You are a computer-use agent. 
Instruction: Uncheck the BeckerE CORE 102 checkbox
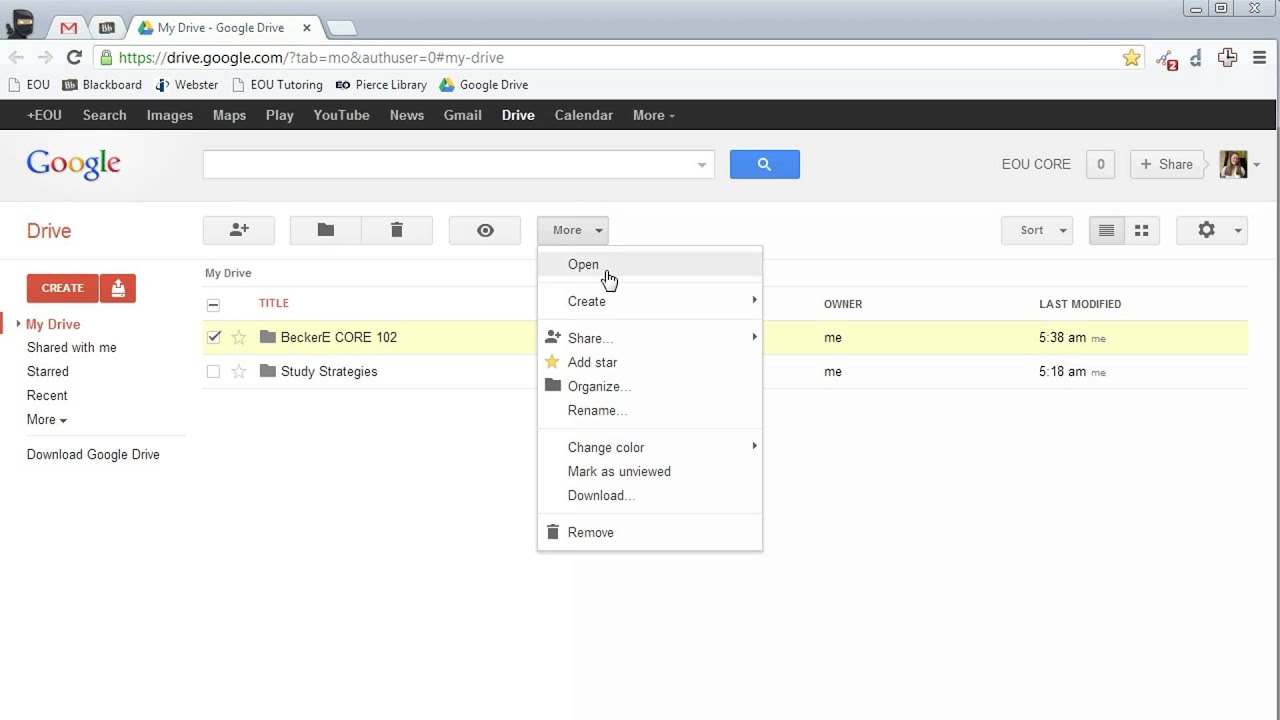[x=213, y=337]
